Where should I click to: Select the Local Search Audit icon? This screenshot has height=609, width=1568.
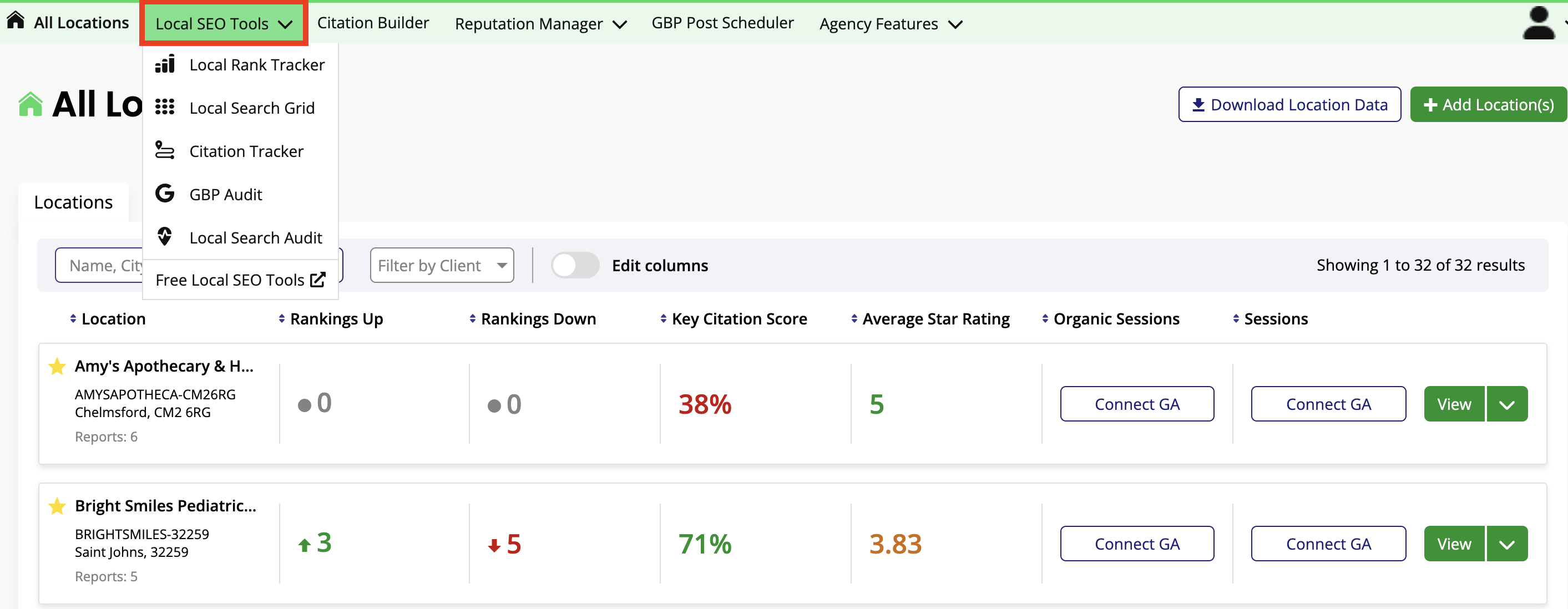point(164,237)
